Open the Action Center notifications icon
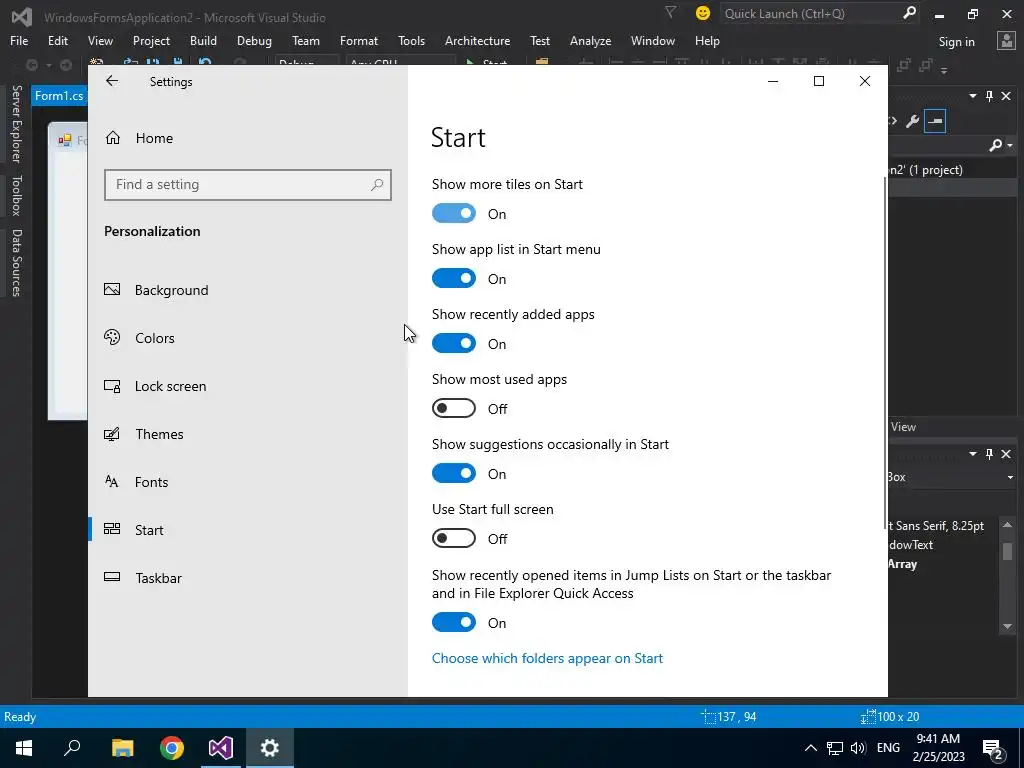Image resolution: width=1024 pixels, height=768 pixels. tap(993, 748)
